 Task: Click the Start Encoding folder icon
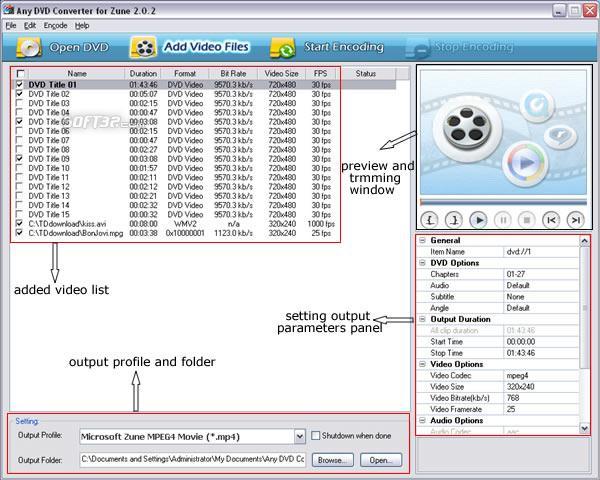point(283,48)
